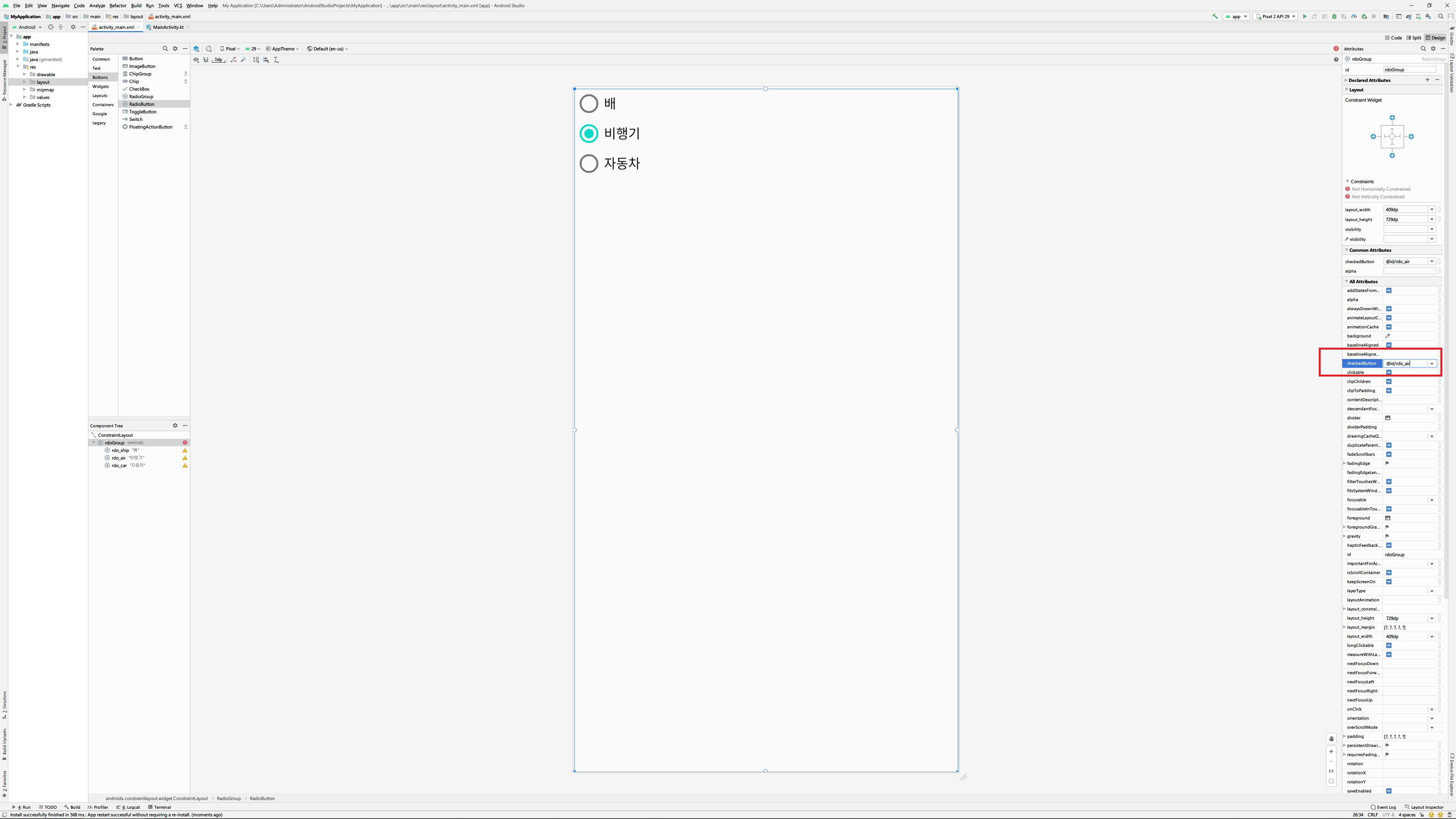Click the layout_width input field
Image resolution: width=1456 pixels, height=819 pixels.
(1405, 210)
